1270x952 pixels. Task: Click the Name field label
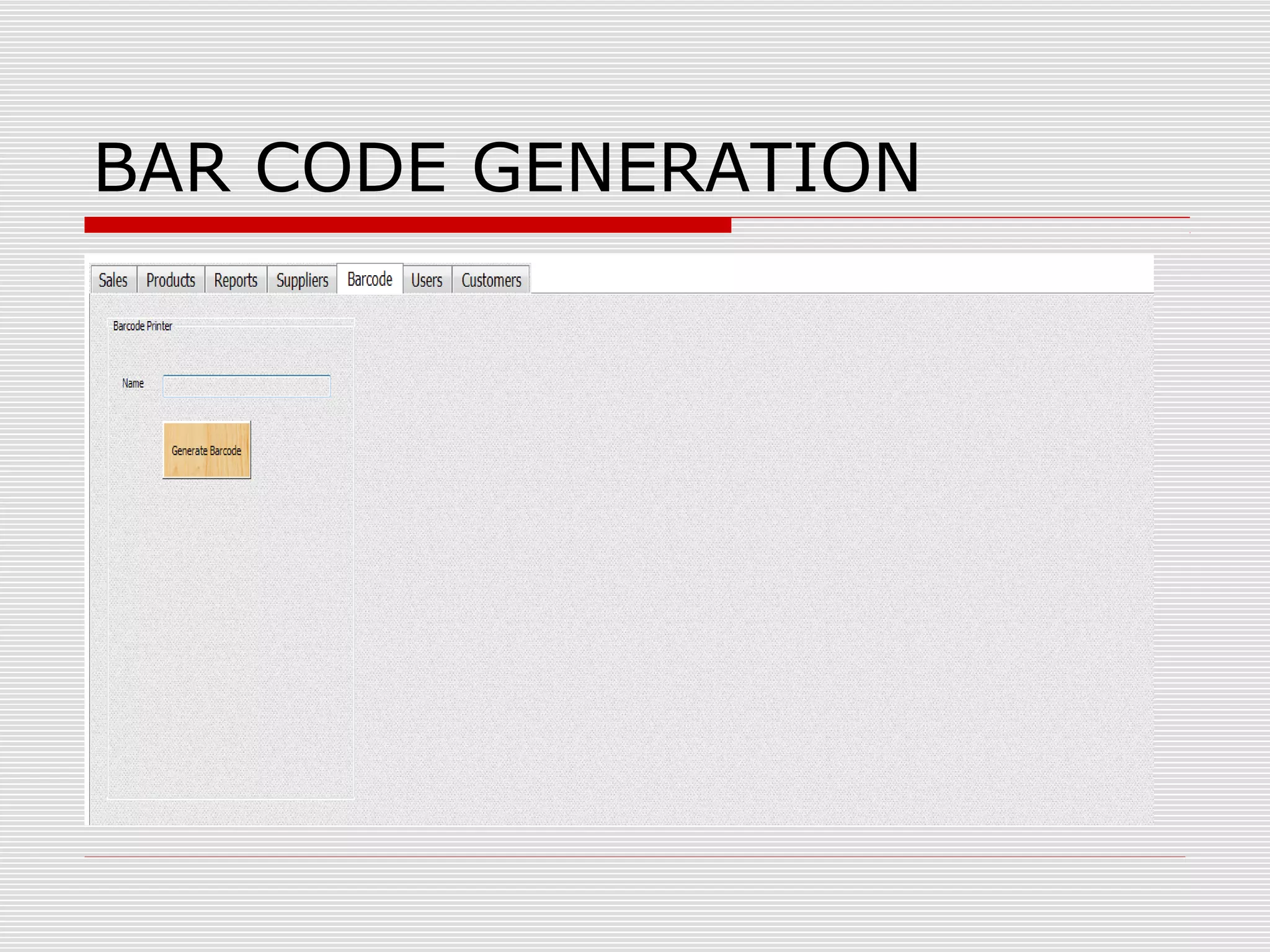[x=133, y=384]
